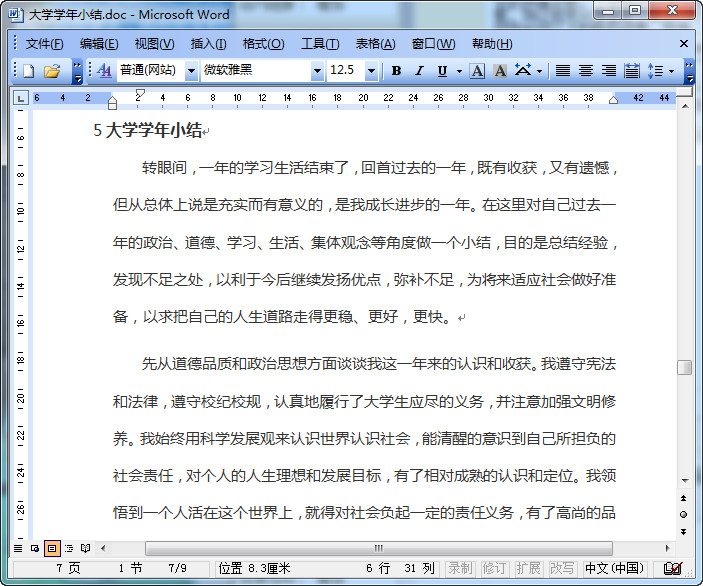Viewport: 703px width, 586px height.
Task: Apply character border icon
Action: point(477,70)
